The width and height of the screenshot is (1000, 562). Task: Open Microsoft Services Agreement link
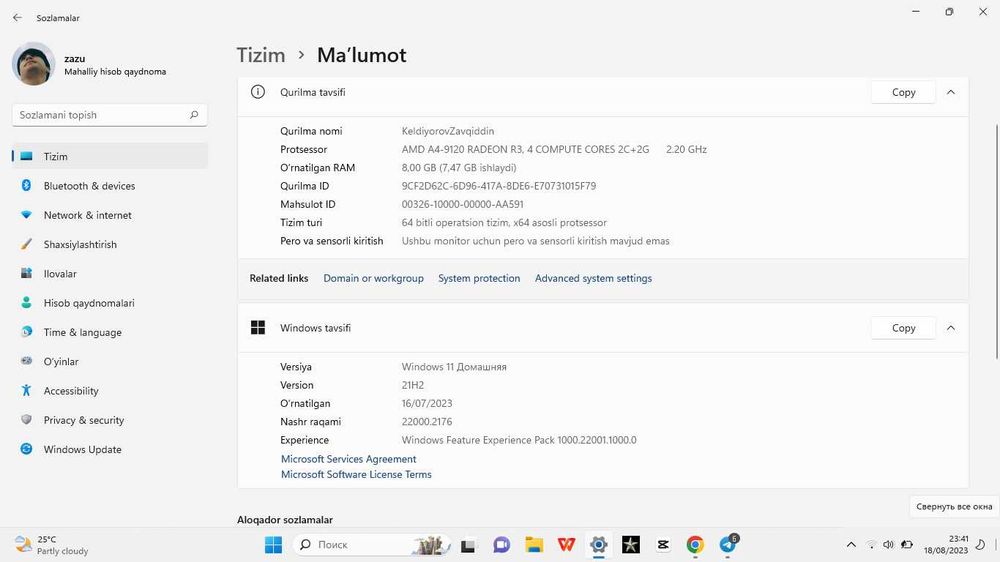(348, 459)
